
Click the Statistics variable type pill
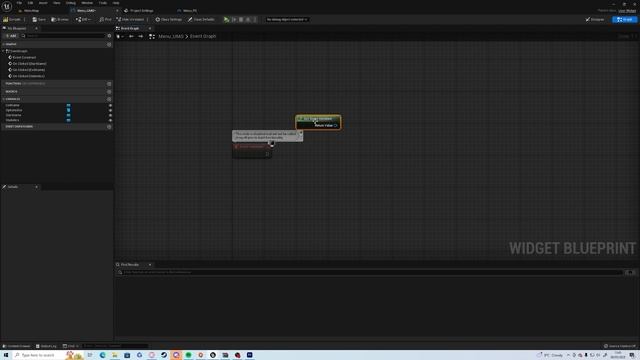click(x=68, y=120)
